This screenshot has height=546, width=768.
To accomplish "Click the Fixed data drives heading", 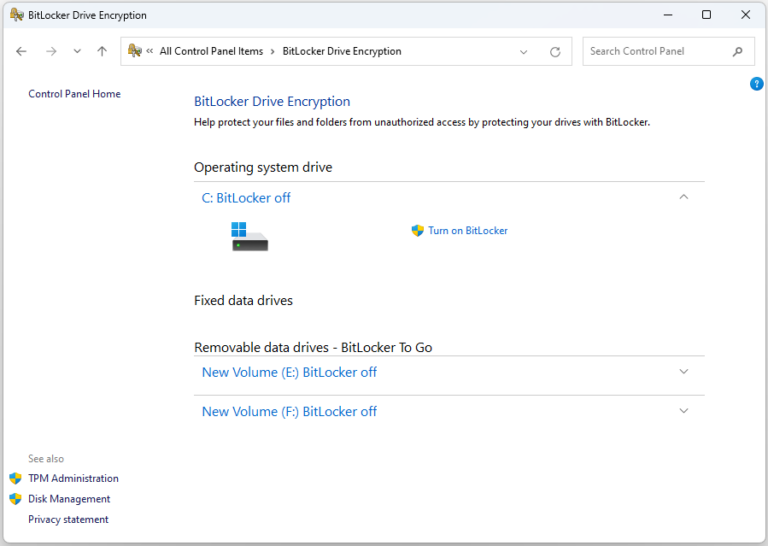I will (243, 300).
